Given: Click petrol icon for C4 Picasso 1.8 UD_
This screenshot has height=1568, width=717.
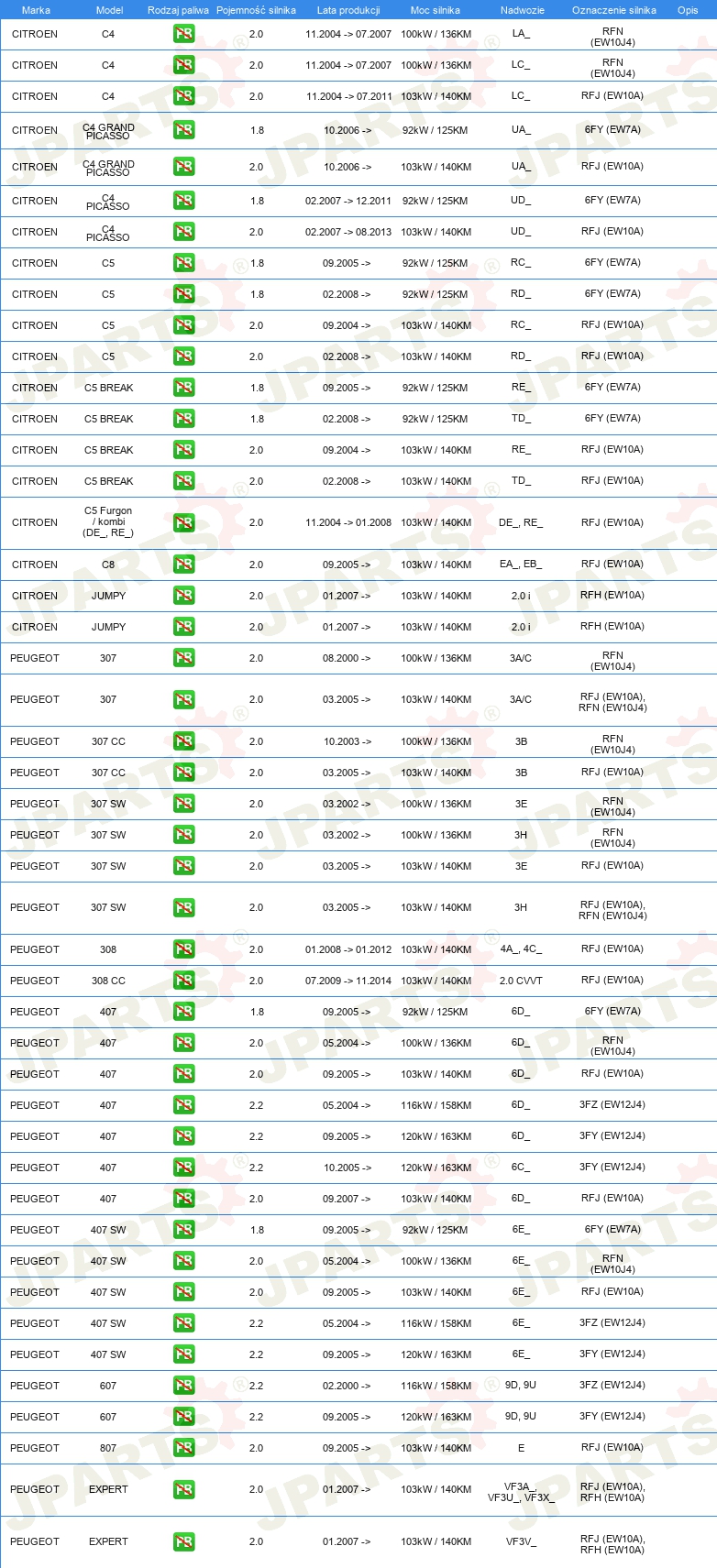Looking at the screenshot, I should click(184, 201).
